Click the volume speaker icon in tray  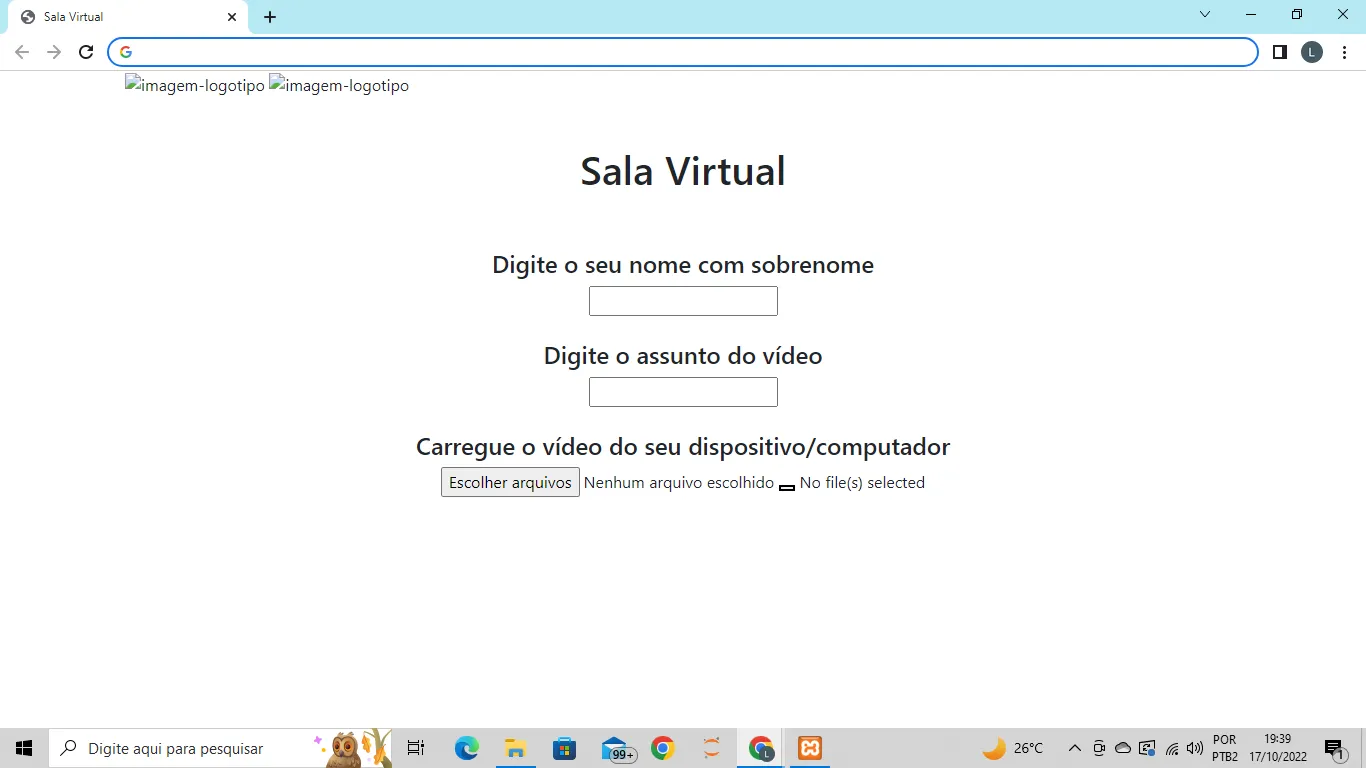(1194, 748)
